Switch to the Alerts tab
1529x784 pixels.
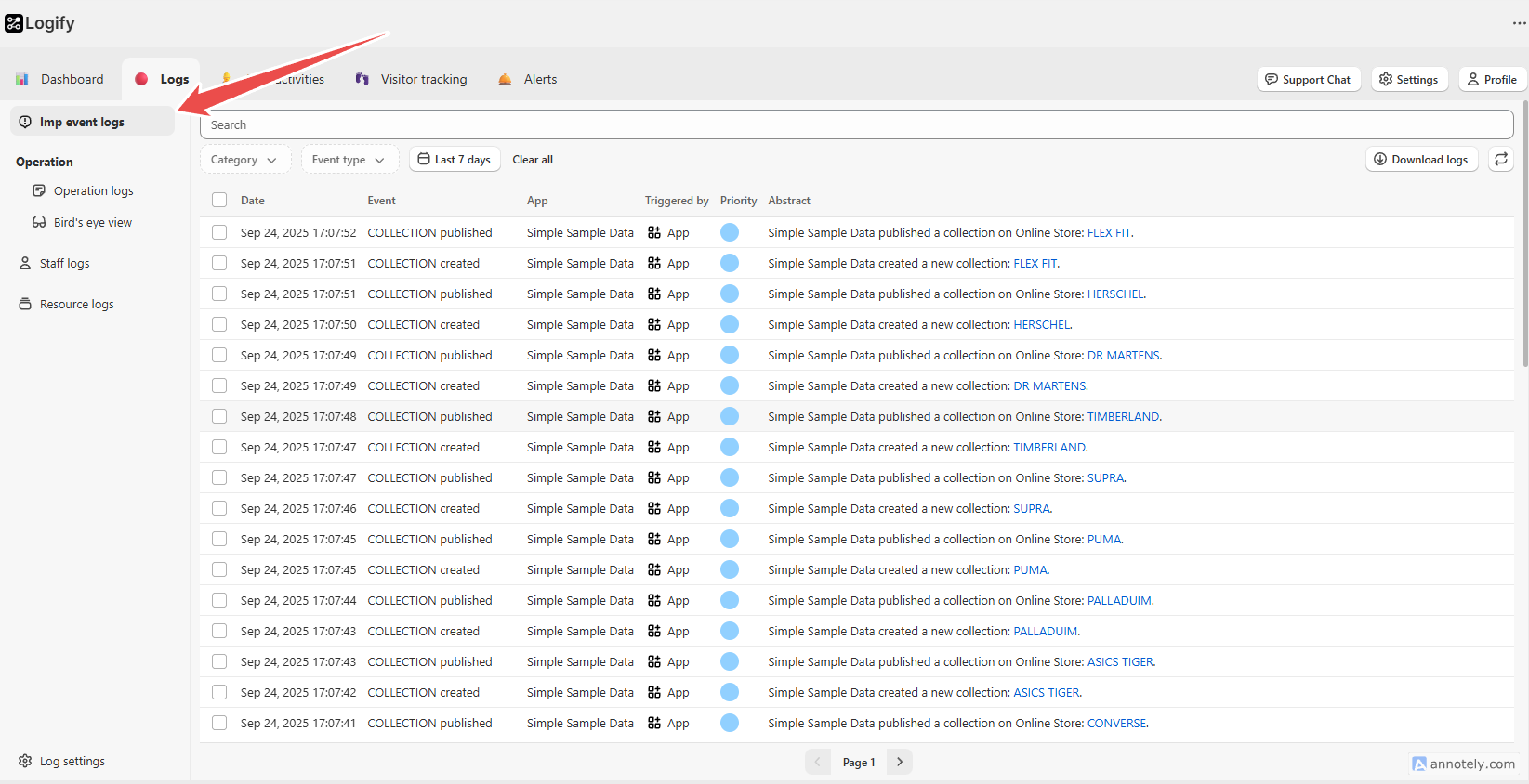point(528,79)
